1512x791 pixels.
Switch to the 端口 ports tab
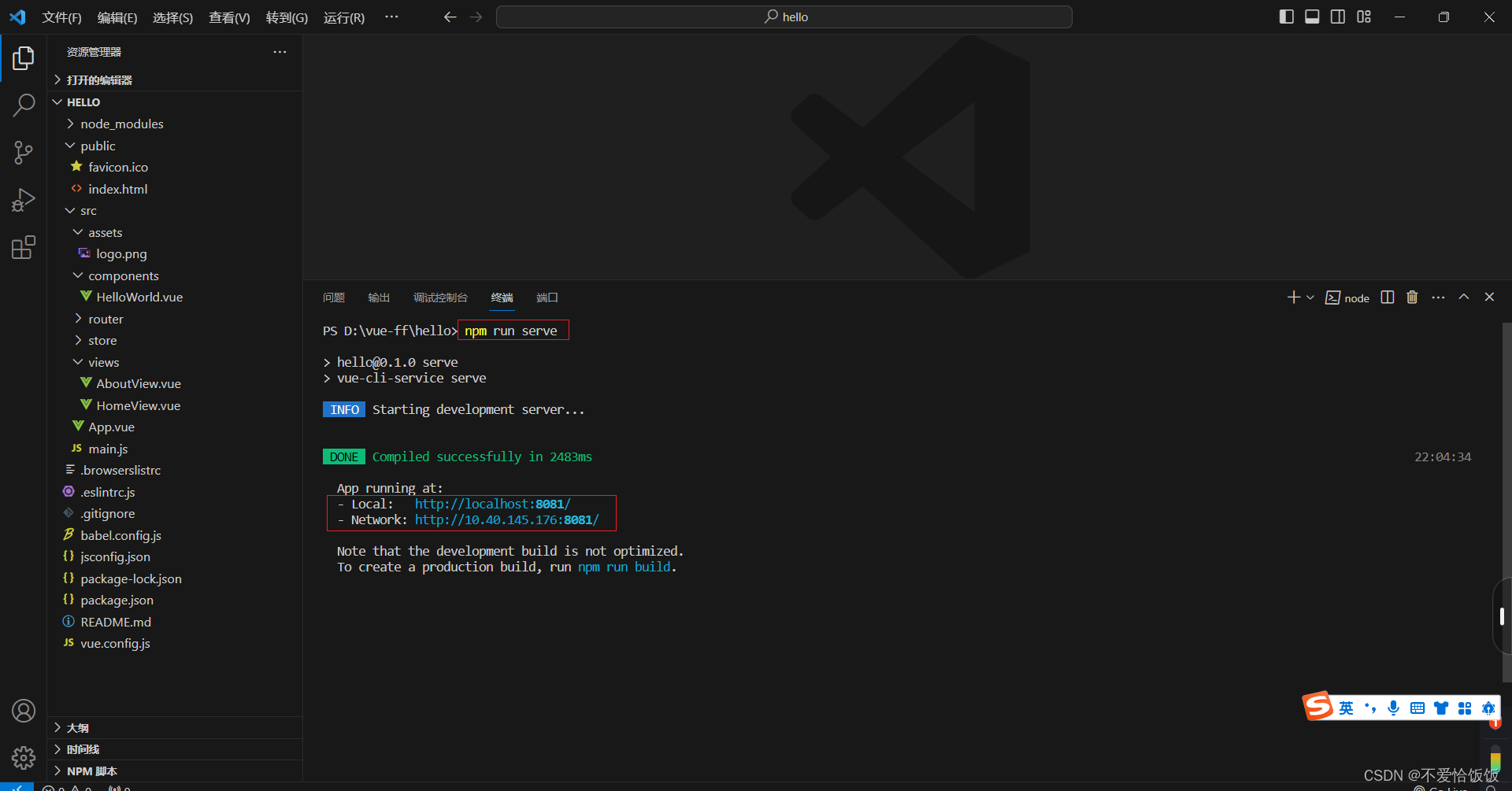pyautogui.click(x=547, y=298)
